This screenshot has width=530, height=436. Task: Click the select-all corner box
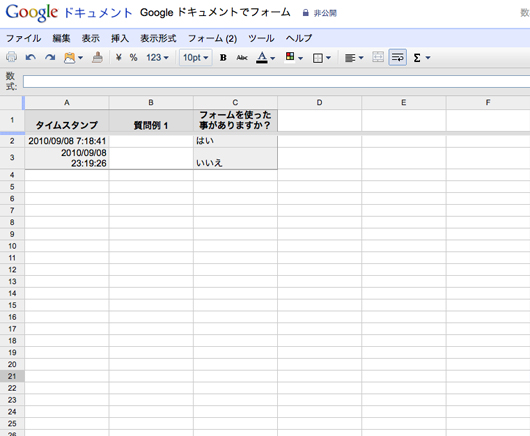coord(12,102)
